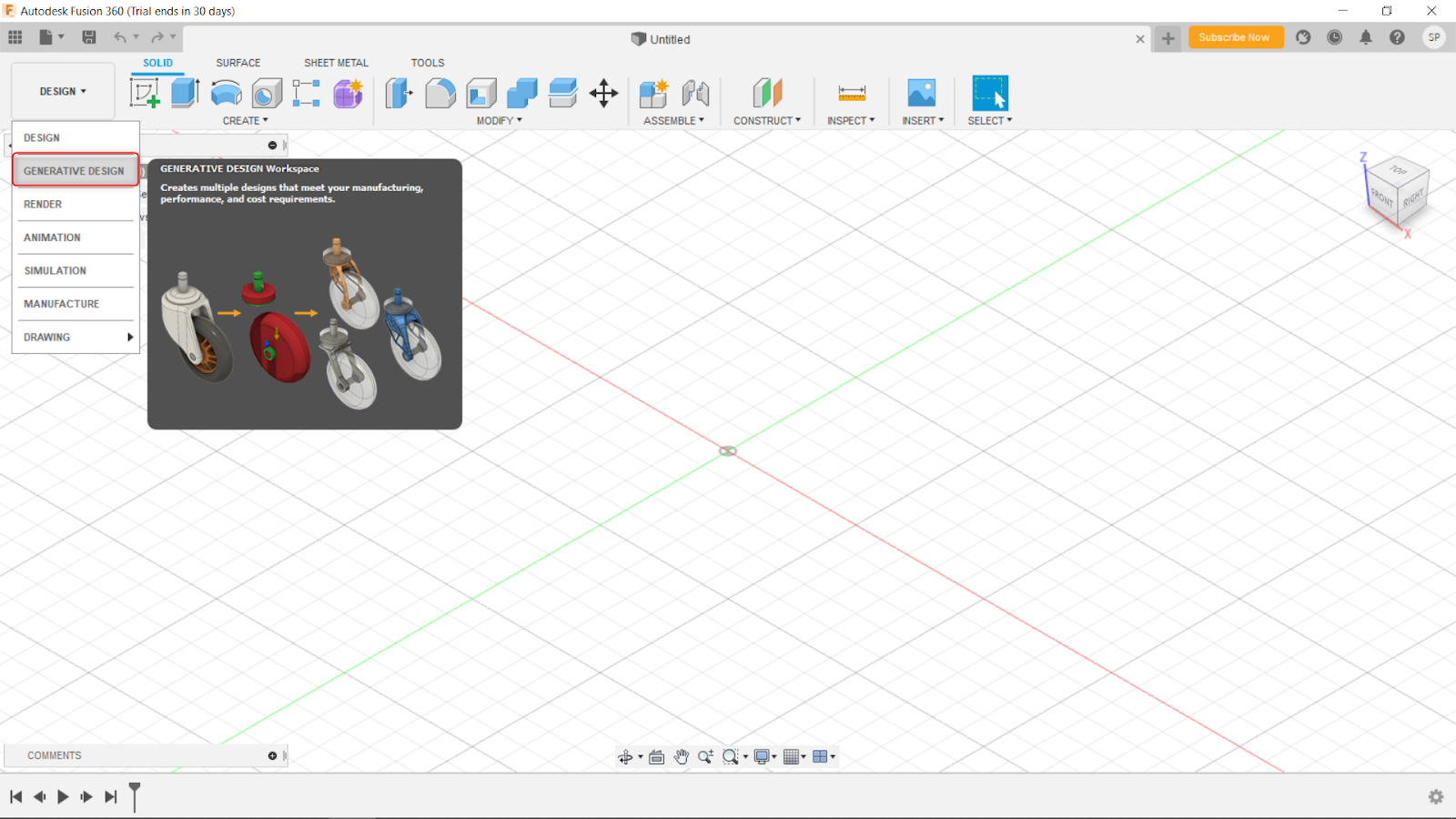The image size is (1456, 819).
Task: Switch to the SURFACE tab
Action: 238,63
